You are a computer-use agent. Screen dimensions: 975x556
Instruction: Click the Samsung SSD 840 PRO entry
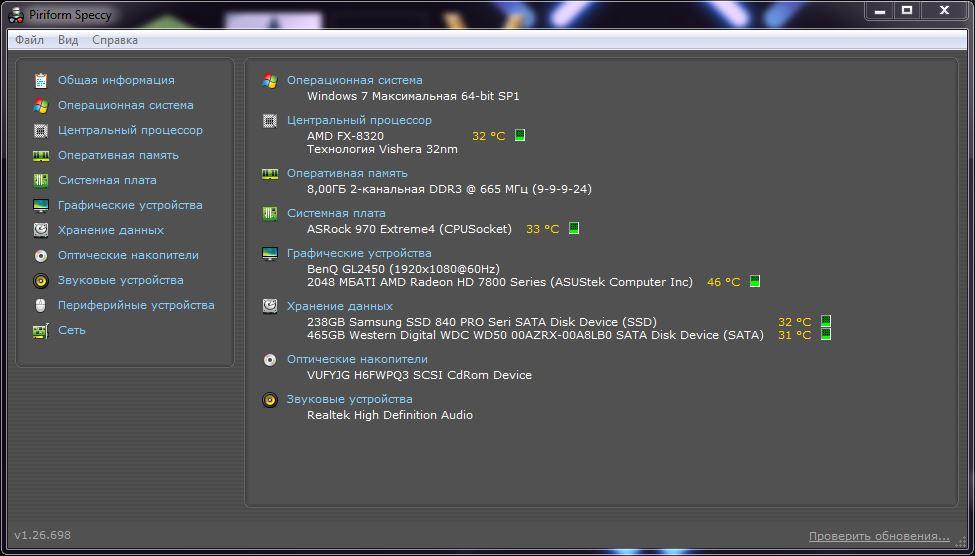tap(482, 322)
